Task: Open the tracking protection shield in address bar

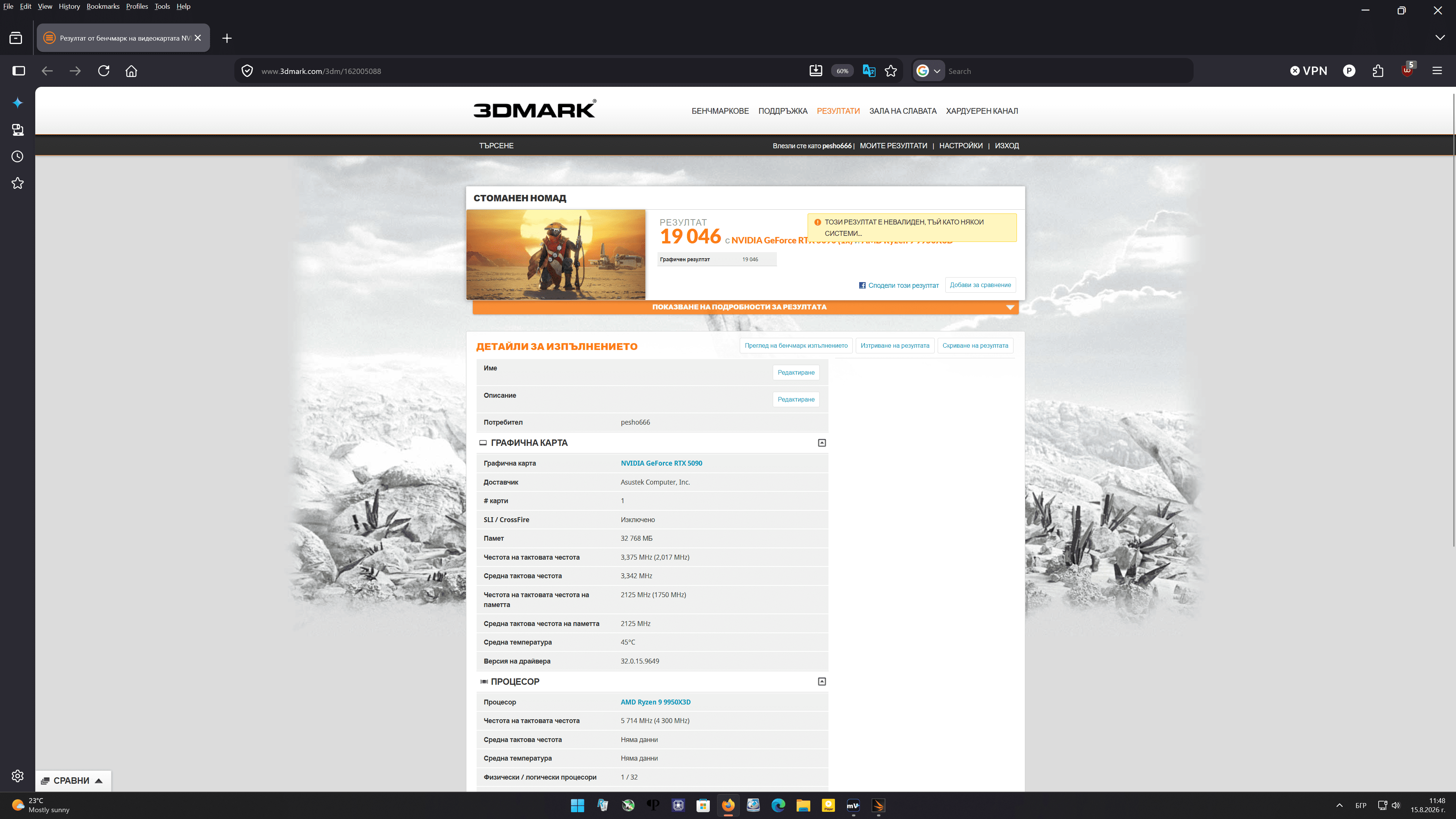Action: click(247, 71)
